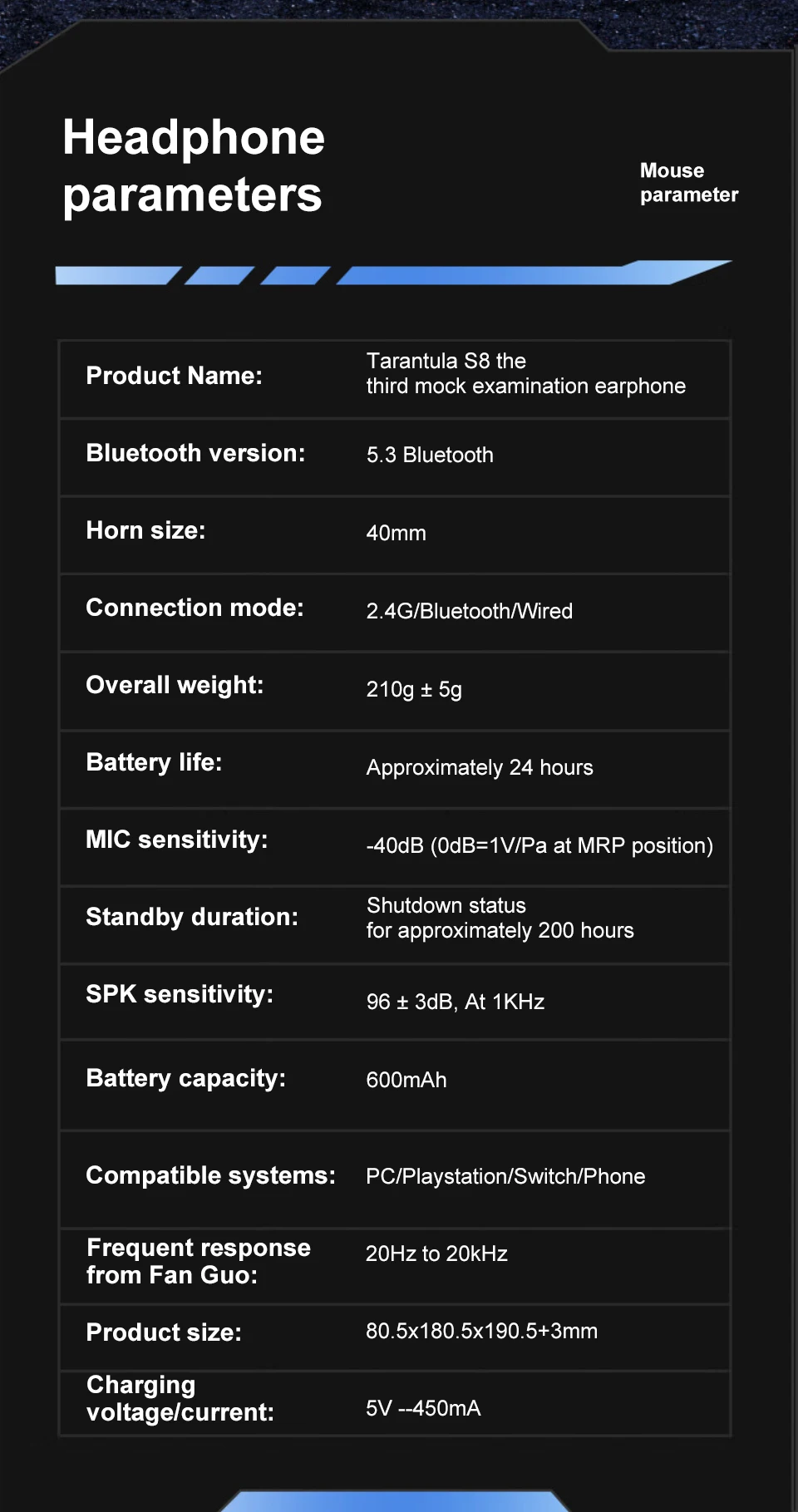The width and height of the screenshot is (798, 1512).
Task: Click the Tarantula S8 product name value
Action: (525, 373)
